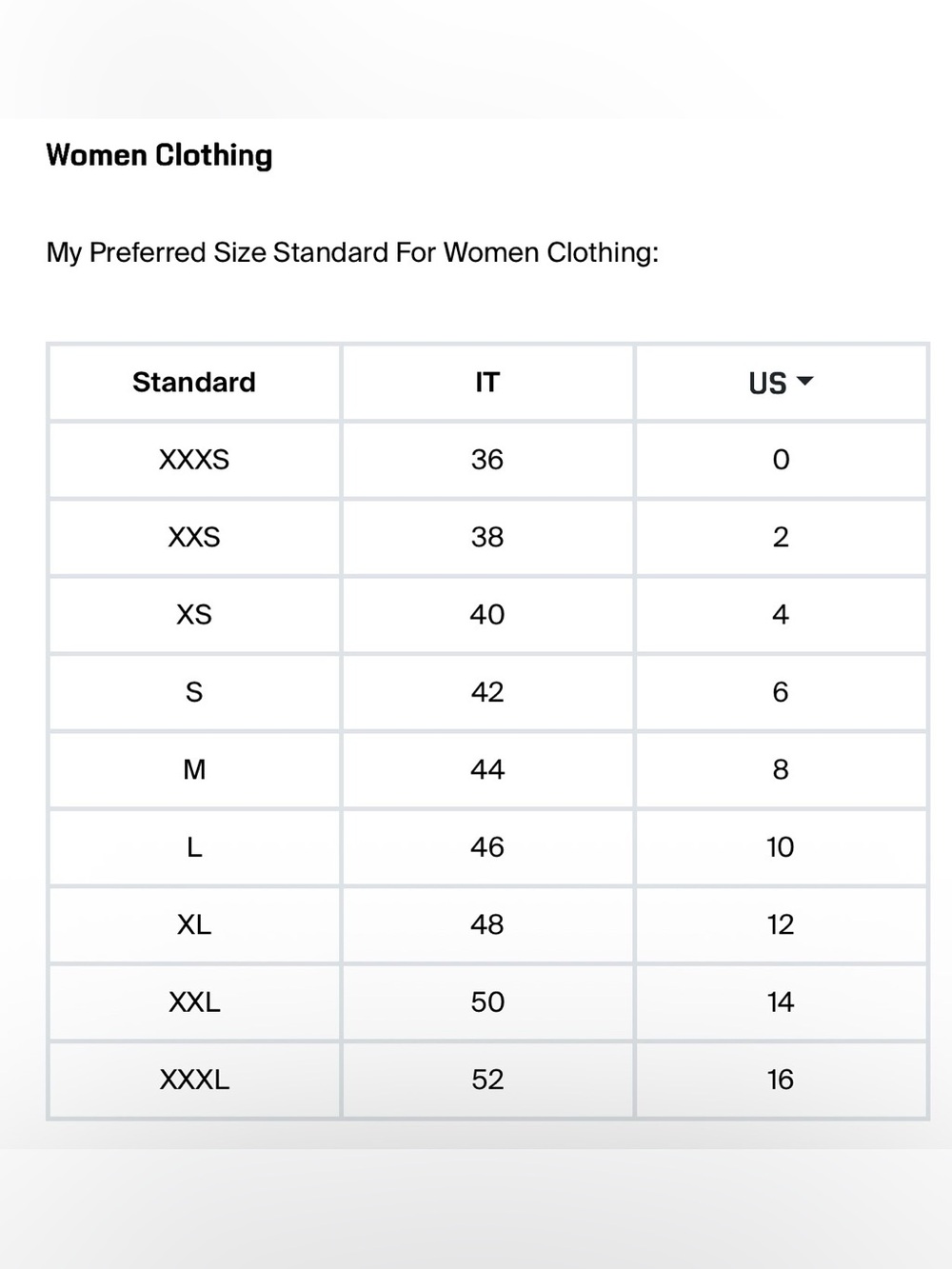Click IT size 44 cell

point(487,770)
